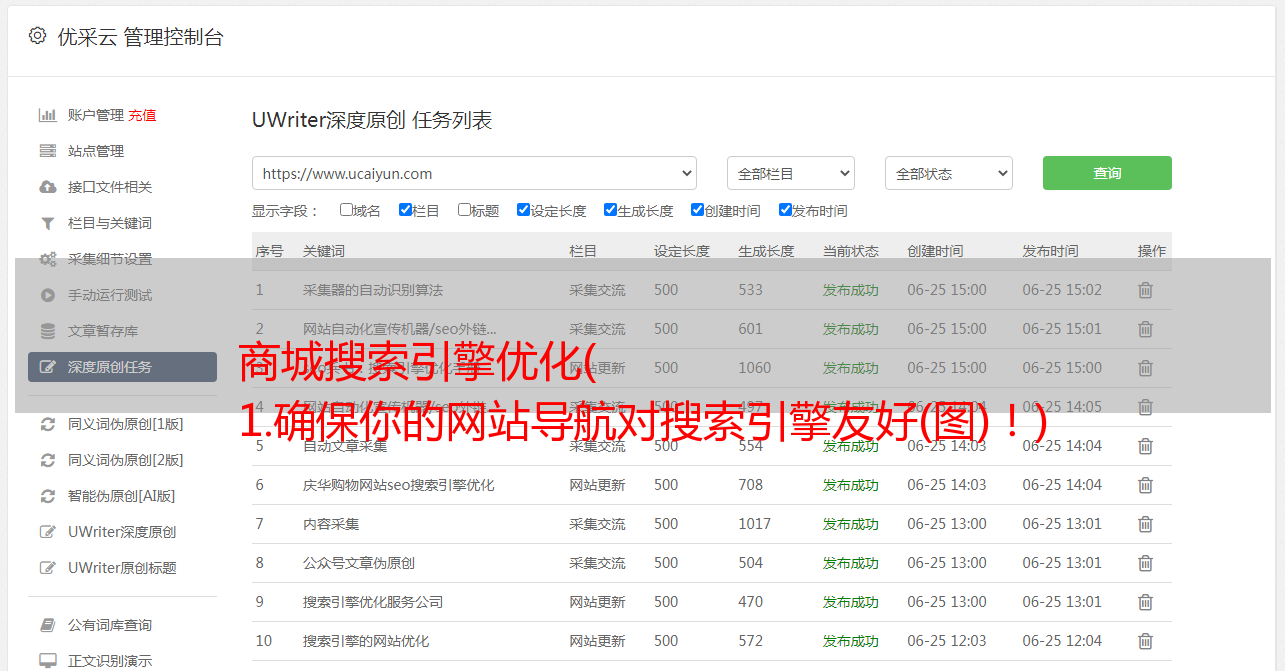The image size is (1285, 671).
Task: Click the 当前状态 column header
Action: pos(851,251)
